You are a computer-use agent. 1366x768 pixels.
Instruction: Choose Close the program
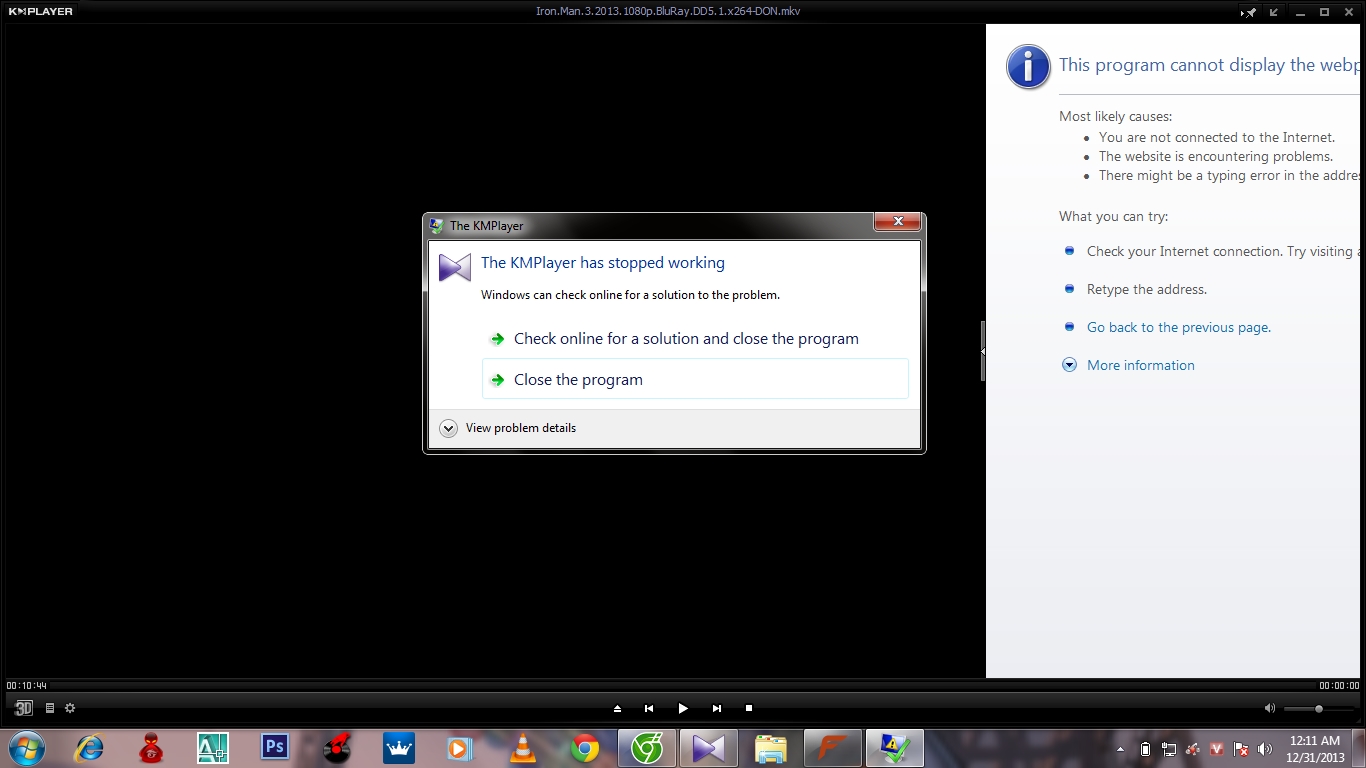(695, 380)
